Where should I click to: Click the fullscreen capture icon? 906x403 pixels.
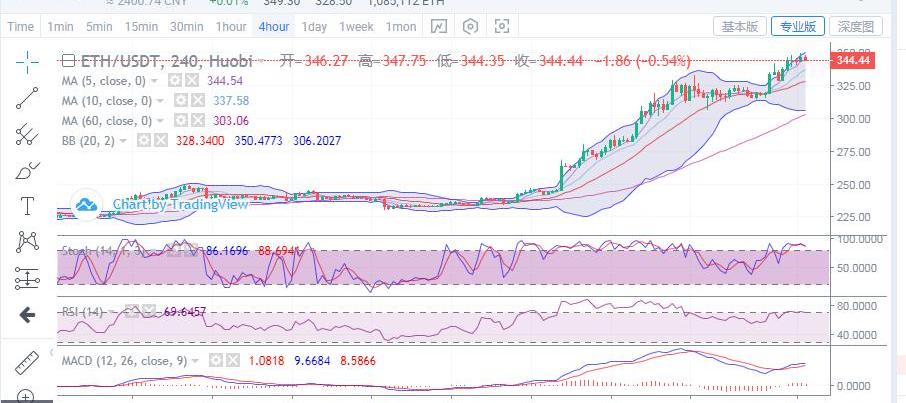(502, 27)
